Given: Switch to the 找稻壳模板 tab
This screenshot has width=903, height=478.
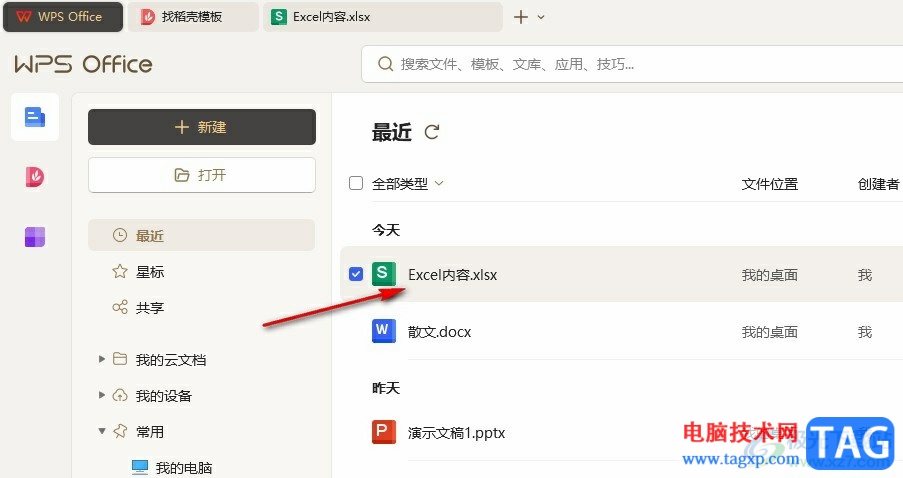Looking at the screenshot, I should [x=193, y=17].
